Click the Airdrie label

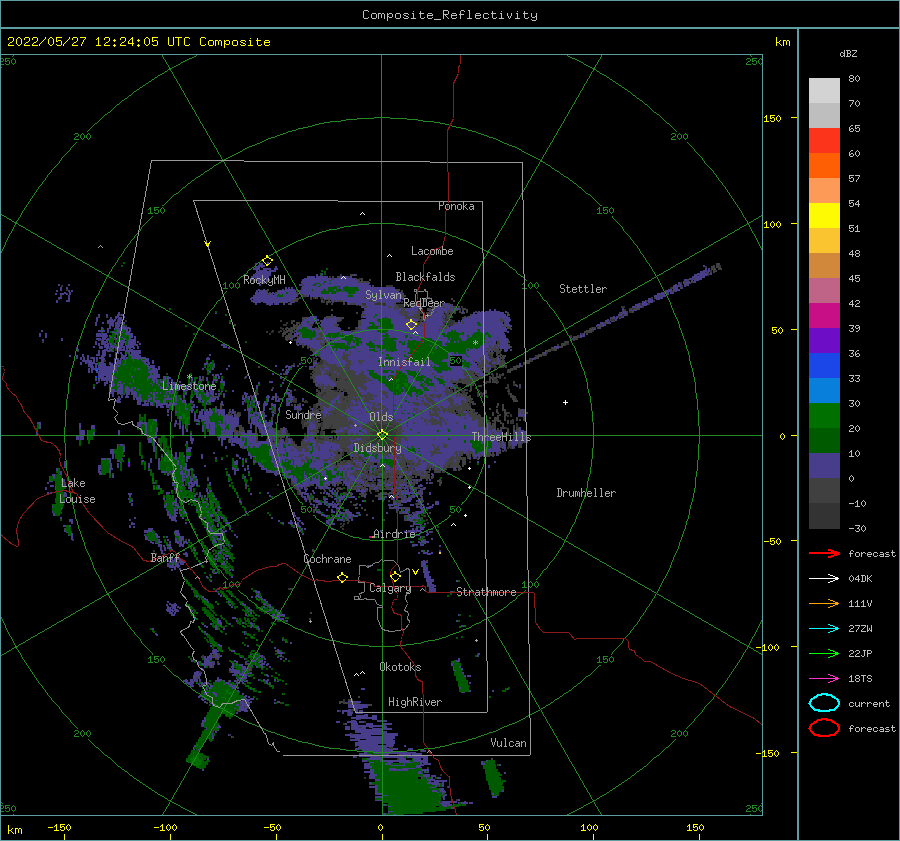(394, 534)
